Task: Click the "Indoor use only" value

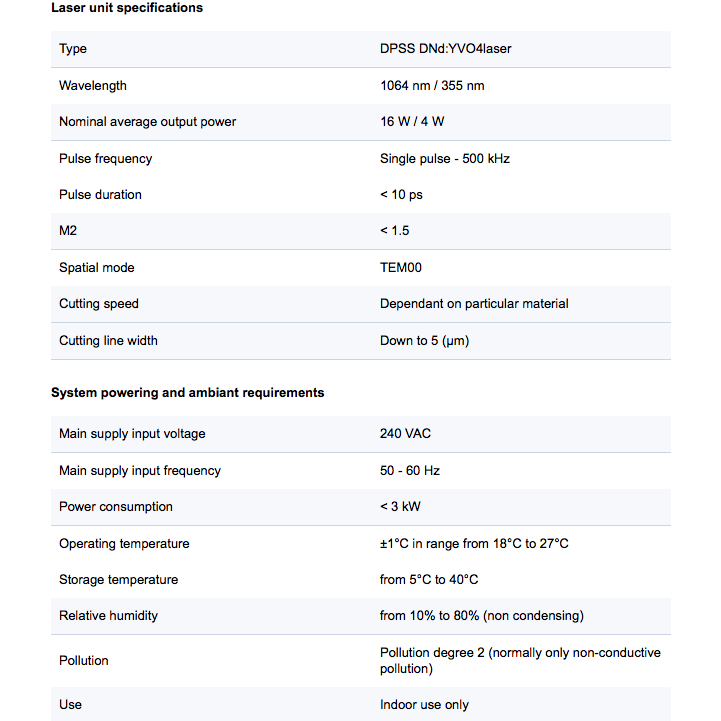Action: [x=424, y=705]
